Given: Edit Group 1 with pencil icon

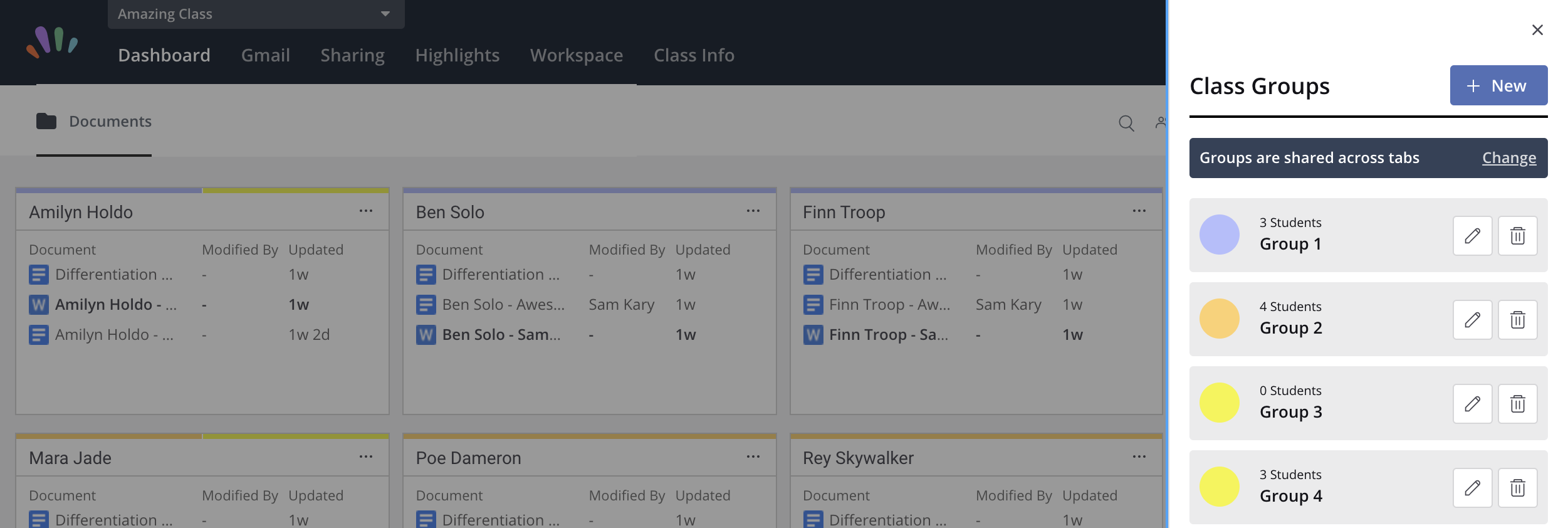Looking at the screenshot, I should point(1472,236).
